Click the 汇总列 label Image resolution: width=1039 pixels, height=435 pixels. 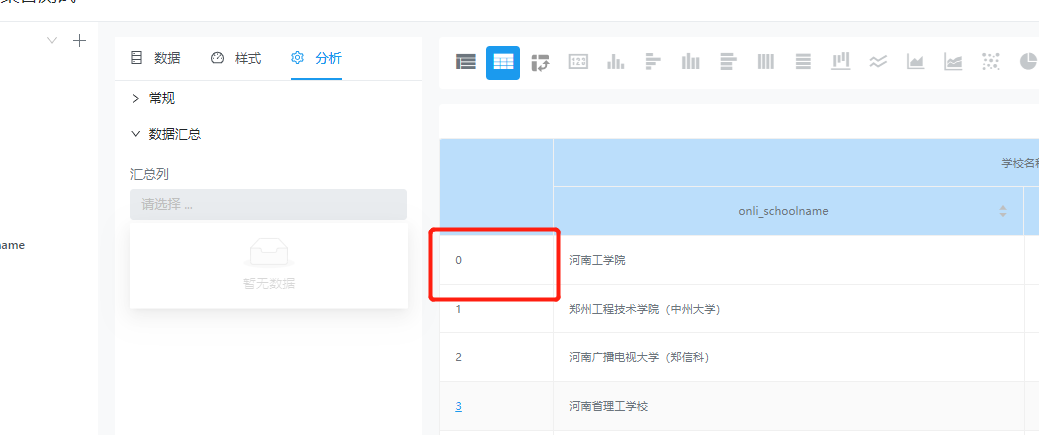point(149,174)
